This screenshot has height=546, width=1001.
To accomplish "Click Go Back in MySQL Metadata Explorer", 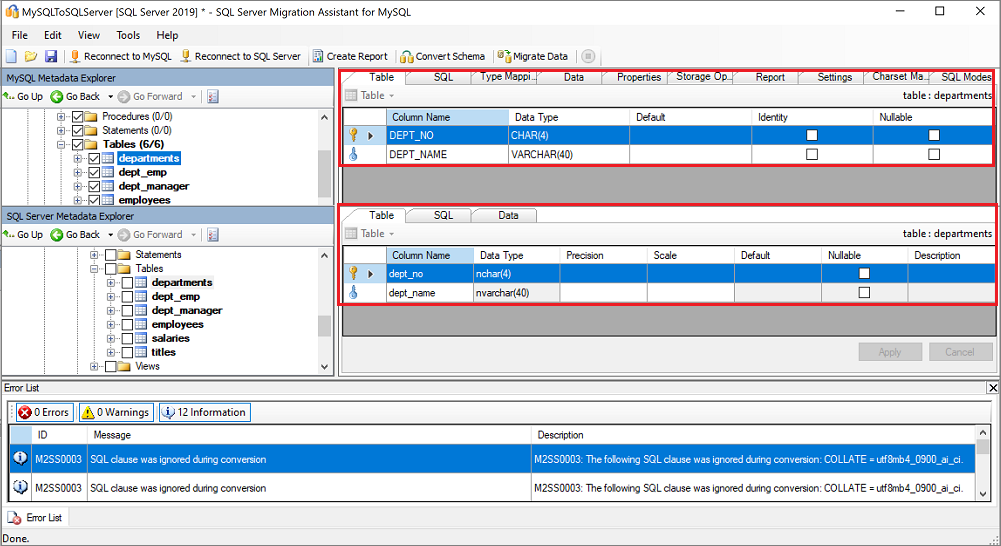I will point(76,97).
